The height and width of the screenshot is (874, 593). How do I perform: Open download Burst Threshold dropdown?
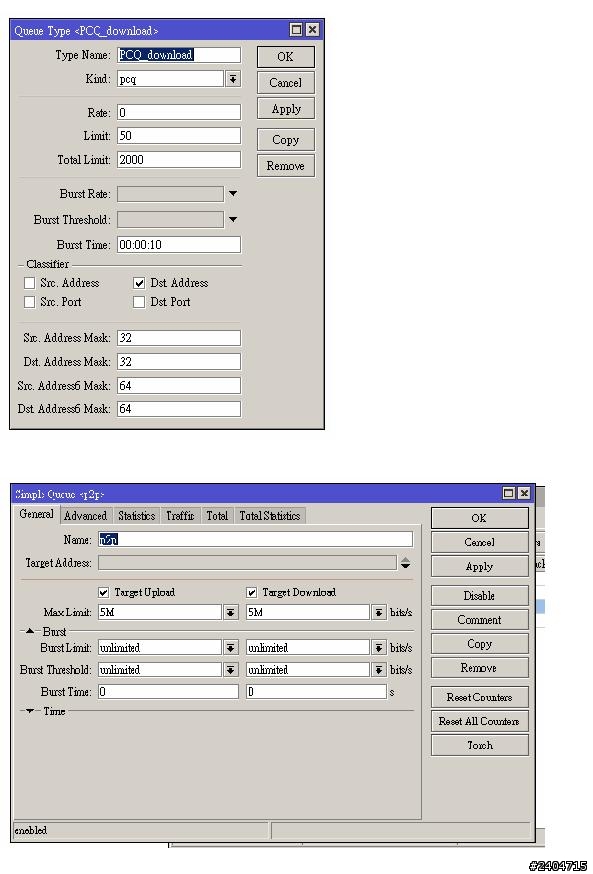(x=379, y=670)
